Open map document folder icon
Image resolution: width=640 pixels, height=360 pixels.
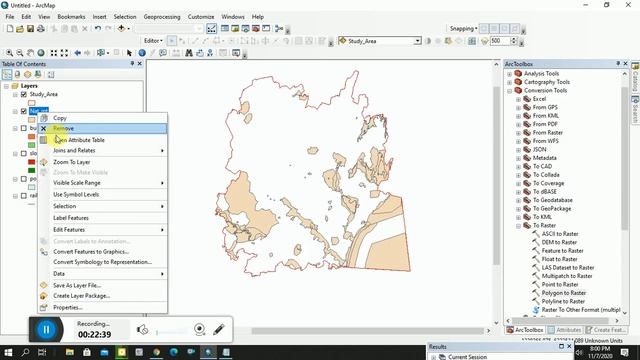click(20, 29)
